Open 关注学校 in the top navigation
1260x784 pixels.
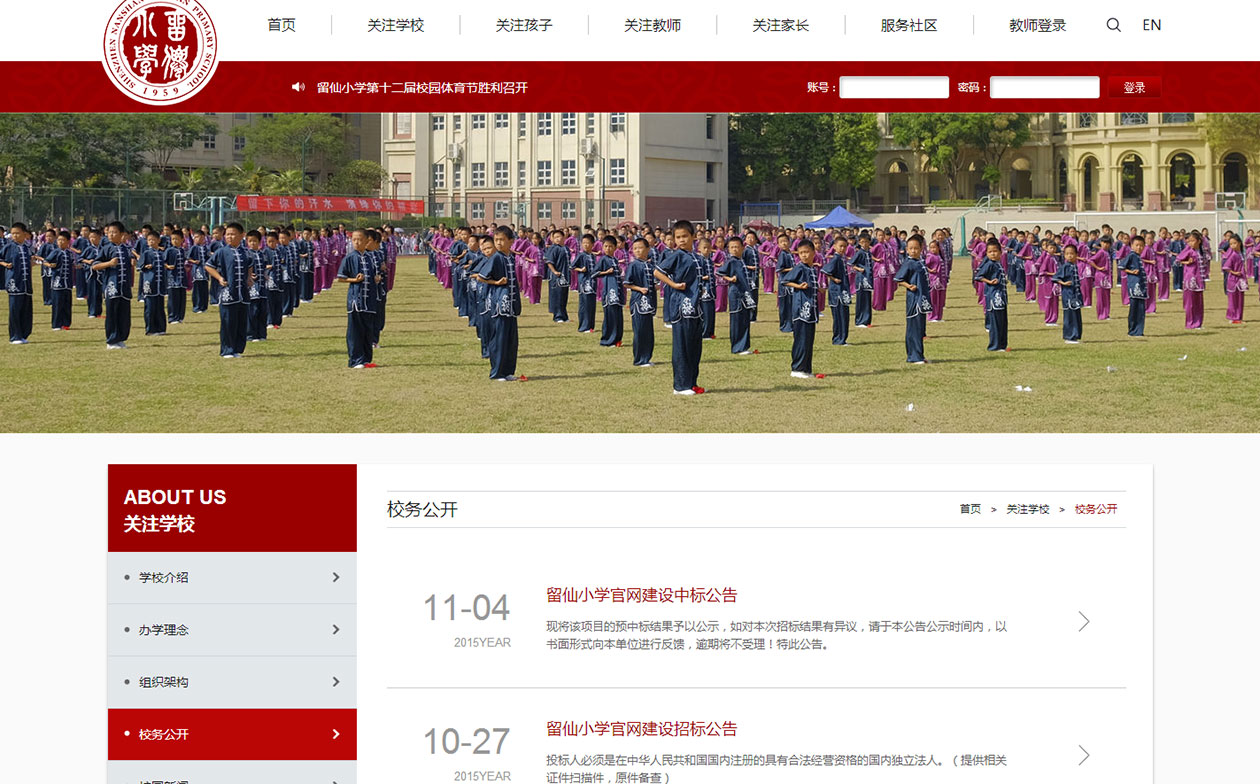click(x=396, y=25)
